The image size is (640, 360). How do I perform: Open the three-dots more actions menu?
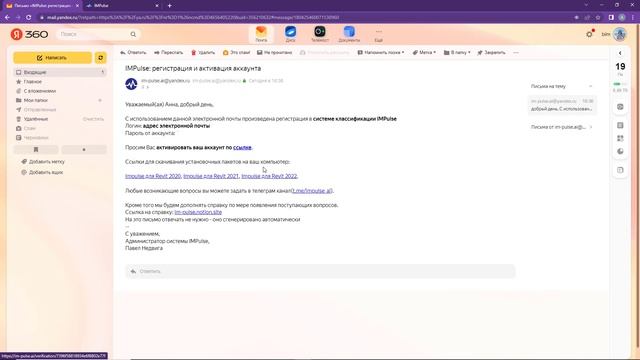coord(516,53)
